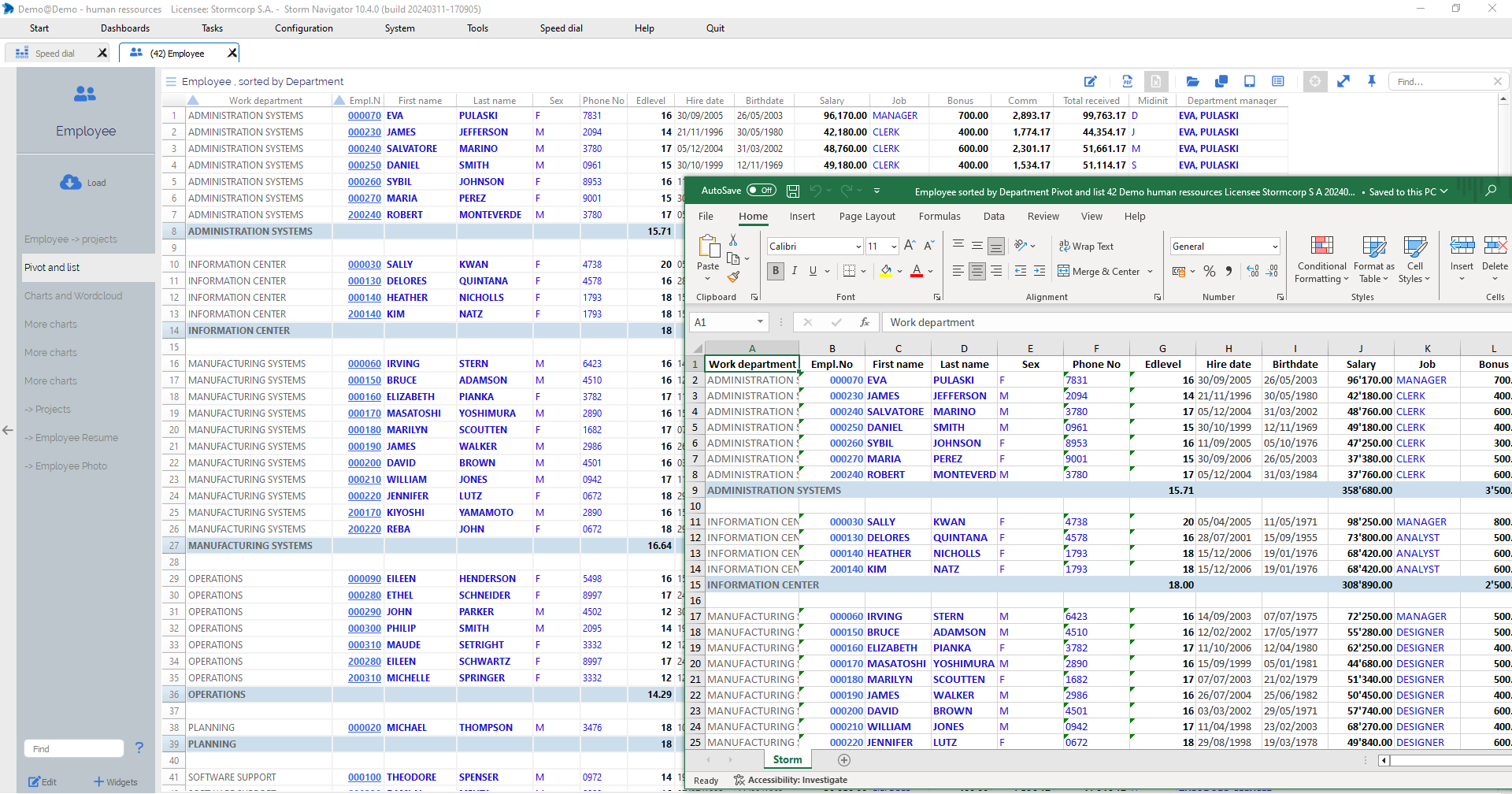The width and height of the screenshot is (1512, 794).
Task: Expand Storm view with diagonal arrows icon
Action: [1343, 81]
